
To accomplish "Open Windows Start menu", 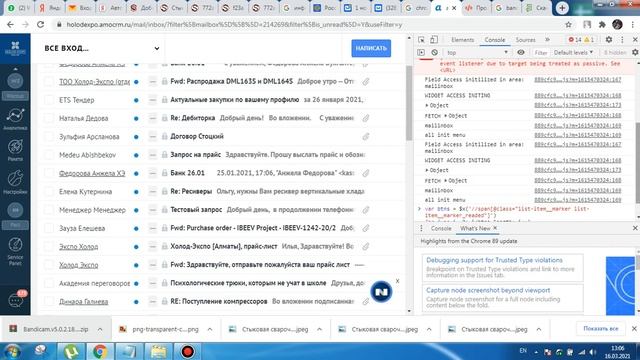I will [x=13, y=351].
